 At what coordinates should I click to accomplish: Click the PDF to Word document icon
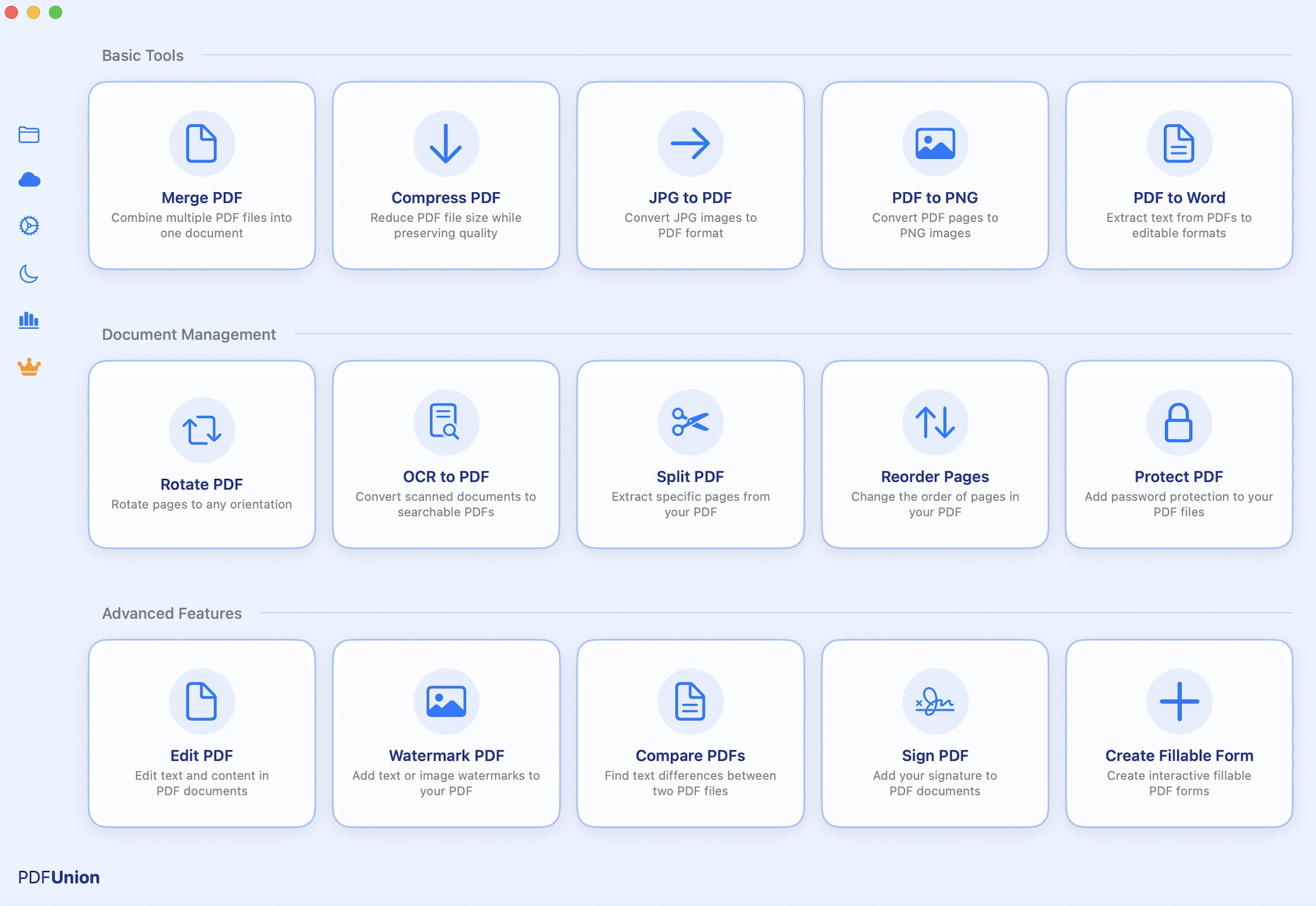pos(1179,143)
